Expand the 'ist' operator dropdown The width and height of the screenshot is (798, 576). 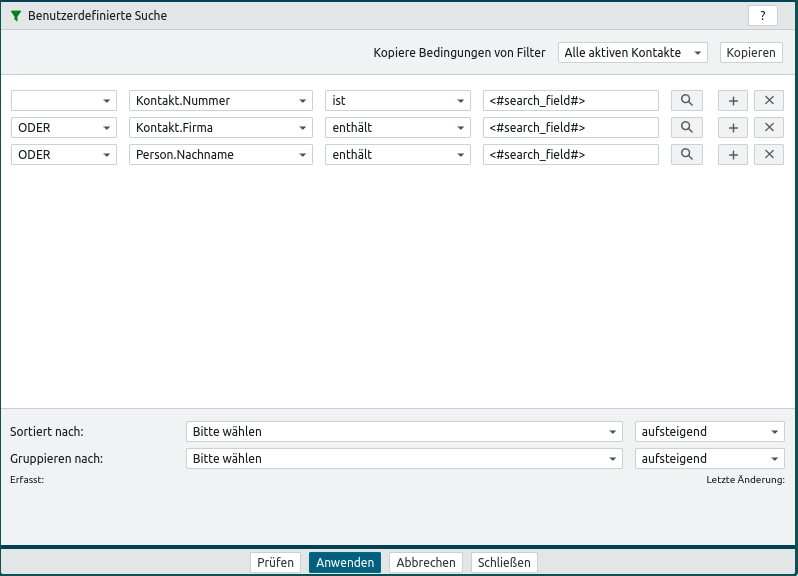(397, 100)
